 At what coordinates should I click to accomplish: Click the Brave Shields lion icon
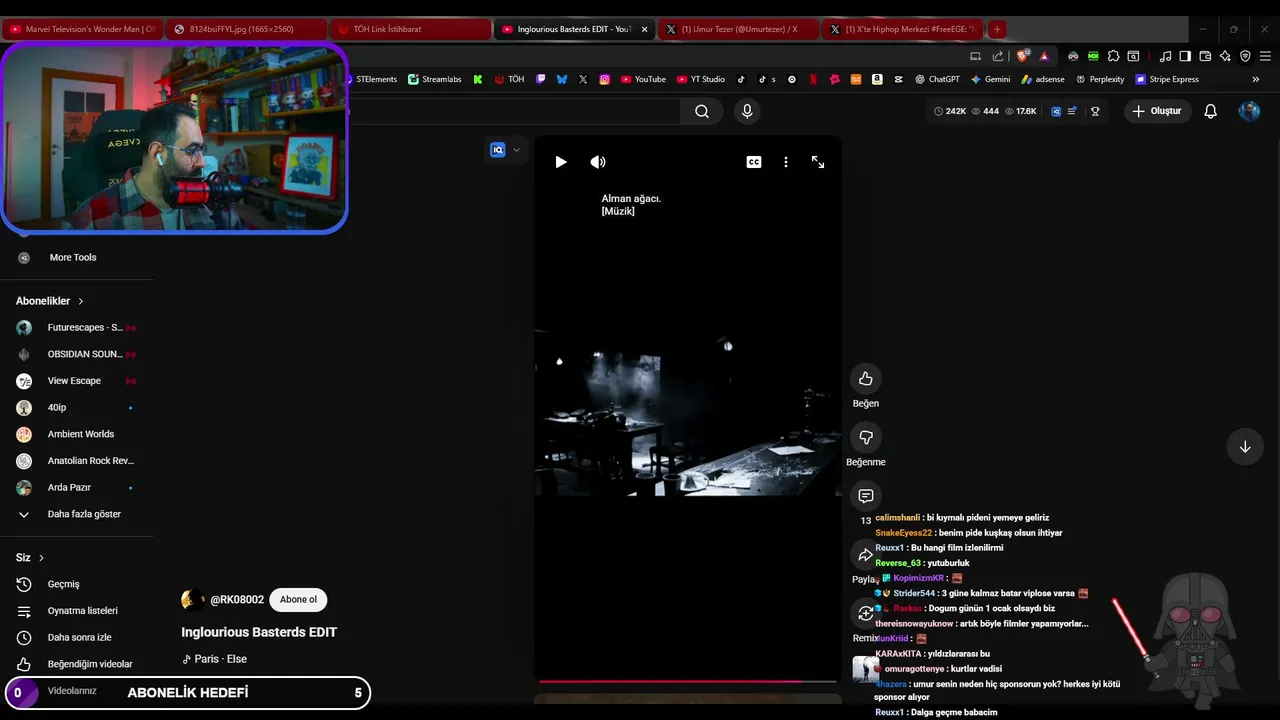tap(1022, 56)
